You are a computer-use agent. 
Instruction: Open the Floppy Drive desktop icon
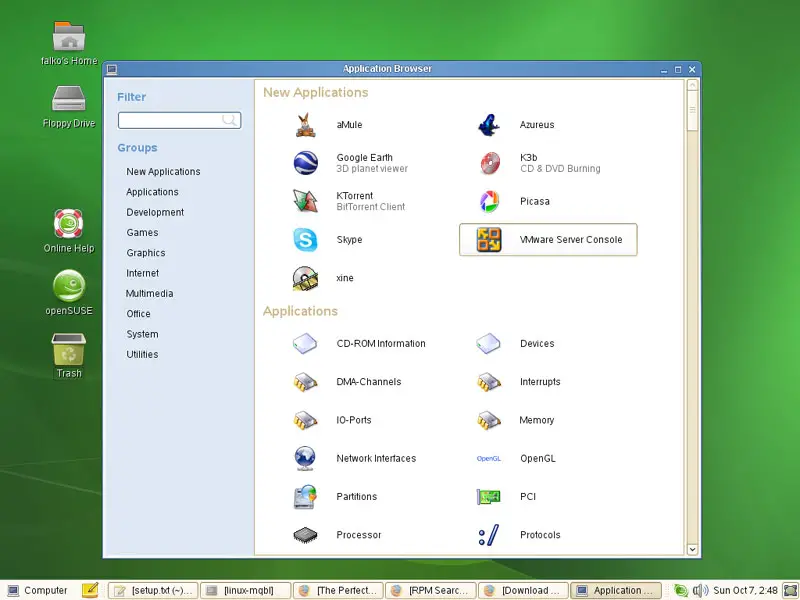click(x=69, y=98)
